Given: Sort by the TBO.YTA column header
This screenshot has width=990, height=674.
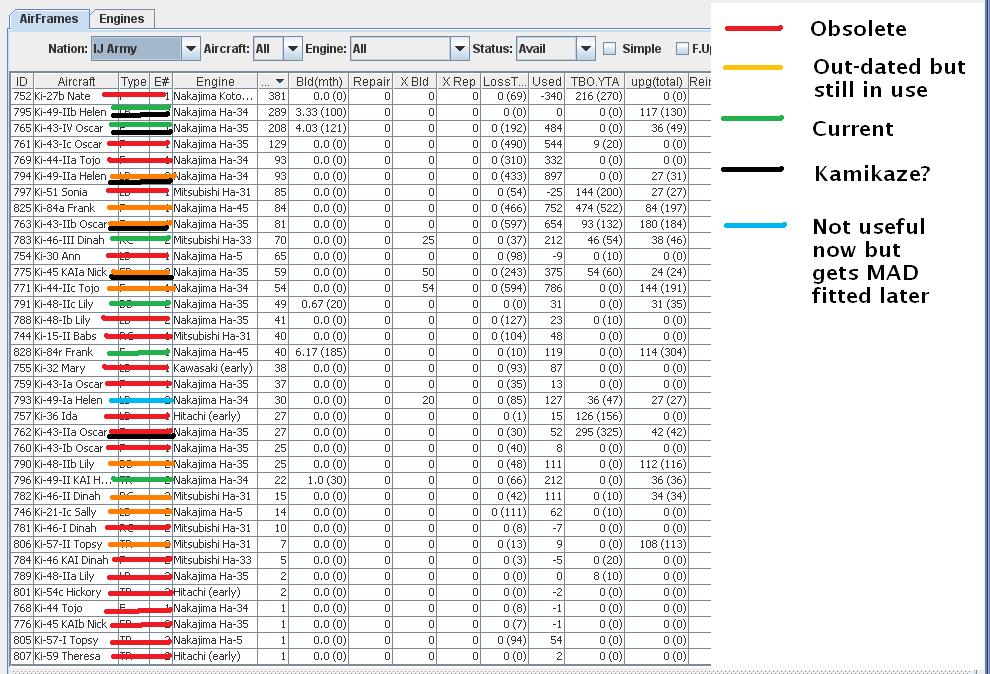Looking at the screenshot, I should [x=595, y=81].
